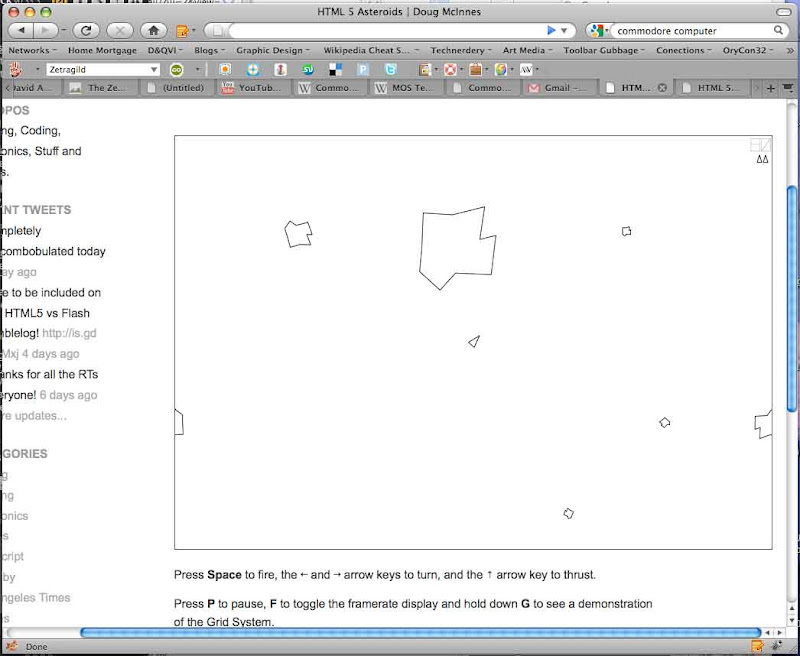Click the Angeles Times category link
Image resolution: width=800 pixels, height=656 pixels.
[35, 597]
